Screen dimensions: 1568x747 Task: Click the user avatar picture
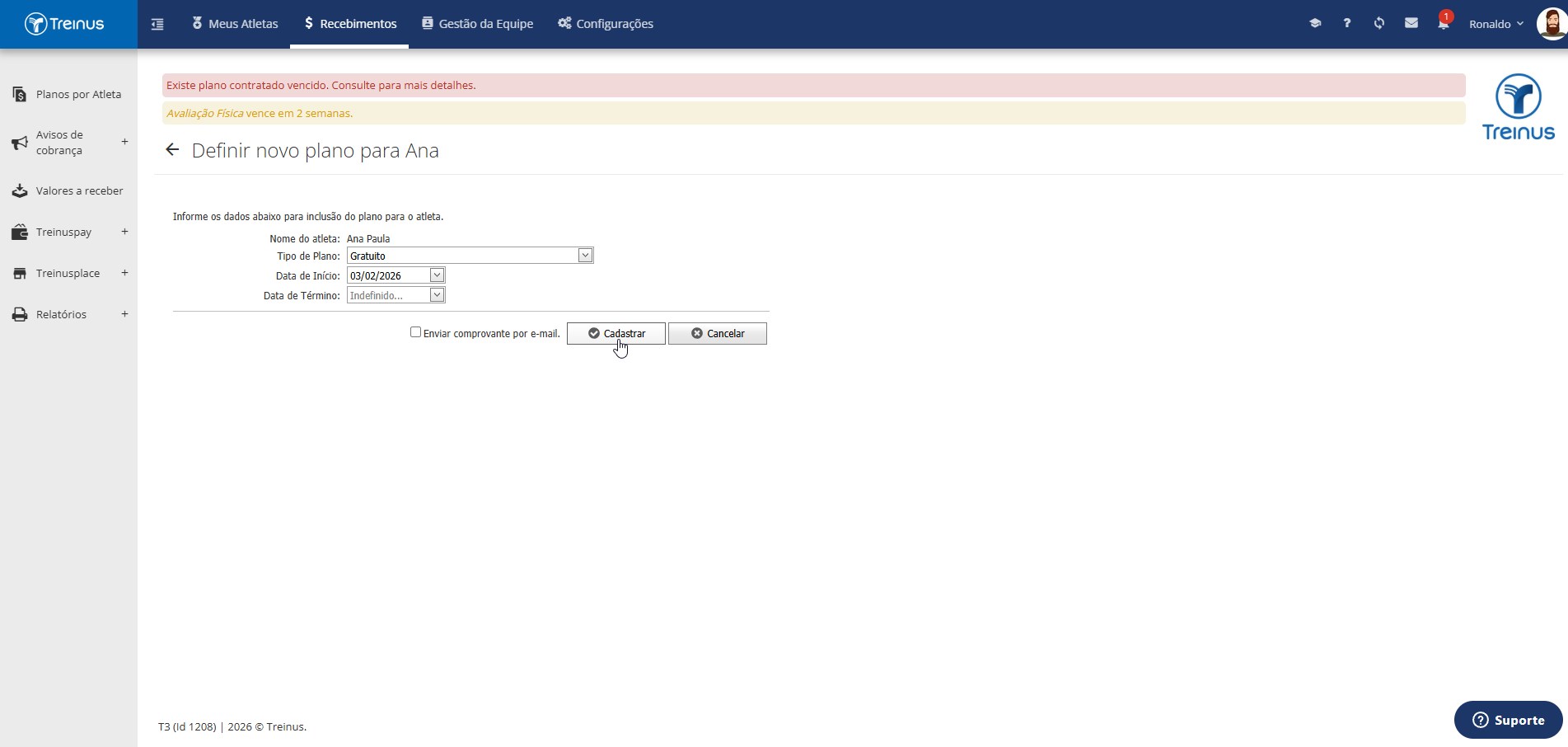1552,24
